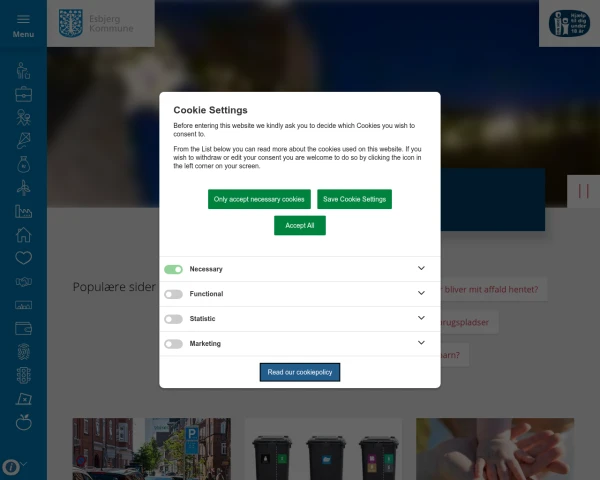The height and width of the screenshot is (480, 600).
Task: Select the kite icon in sidebar
Action: pos(23,141)
